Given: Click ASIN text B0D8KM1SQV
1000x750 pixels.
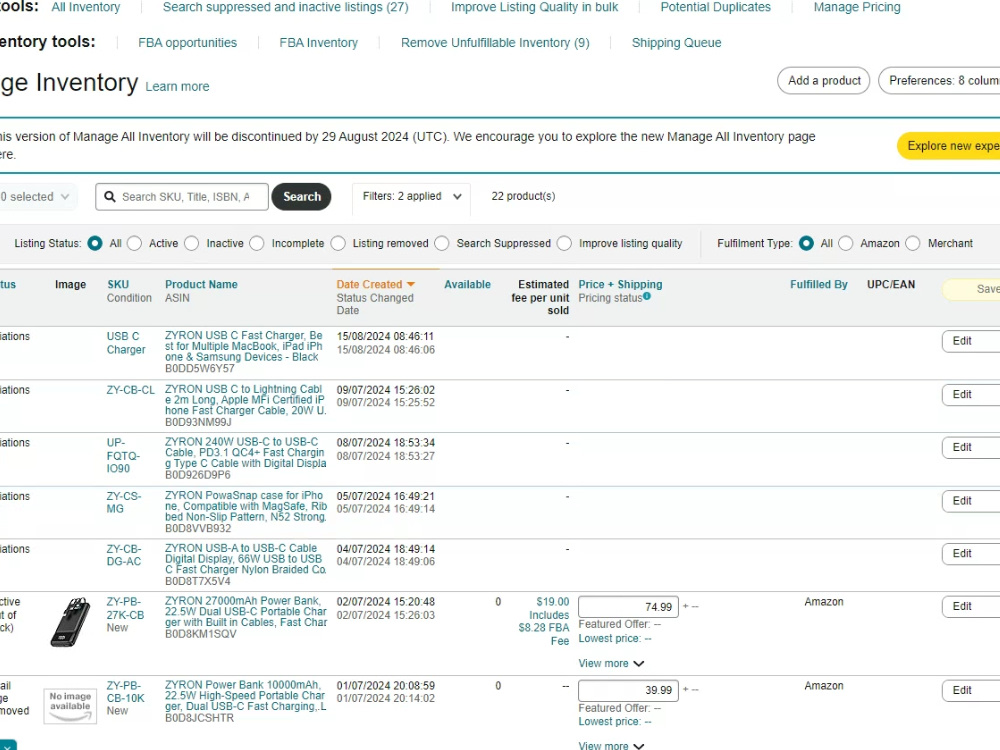Looking at the screenshot, I should click(x=201, y=634).
